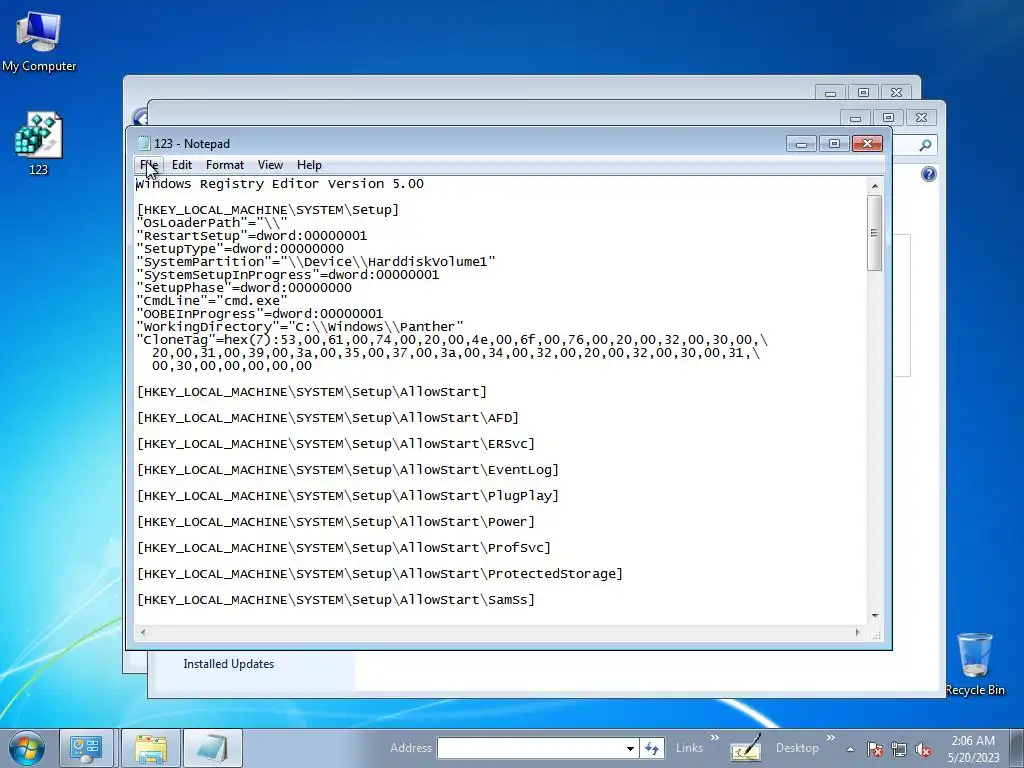
Task: Click the "OOBEInProgress"=dword:00000001 line
Action: [260, 314]
